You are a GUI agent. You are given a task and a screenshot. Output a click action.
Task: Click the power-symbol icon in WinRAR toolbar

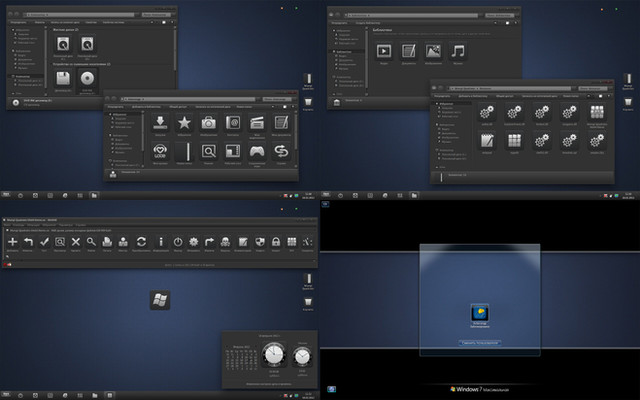point(178,242)
